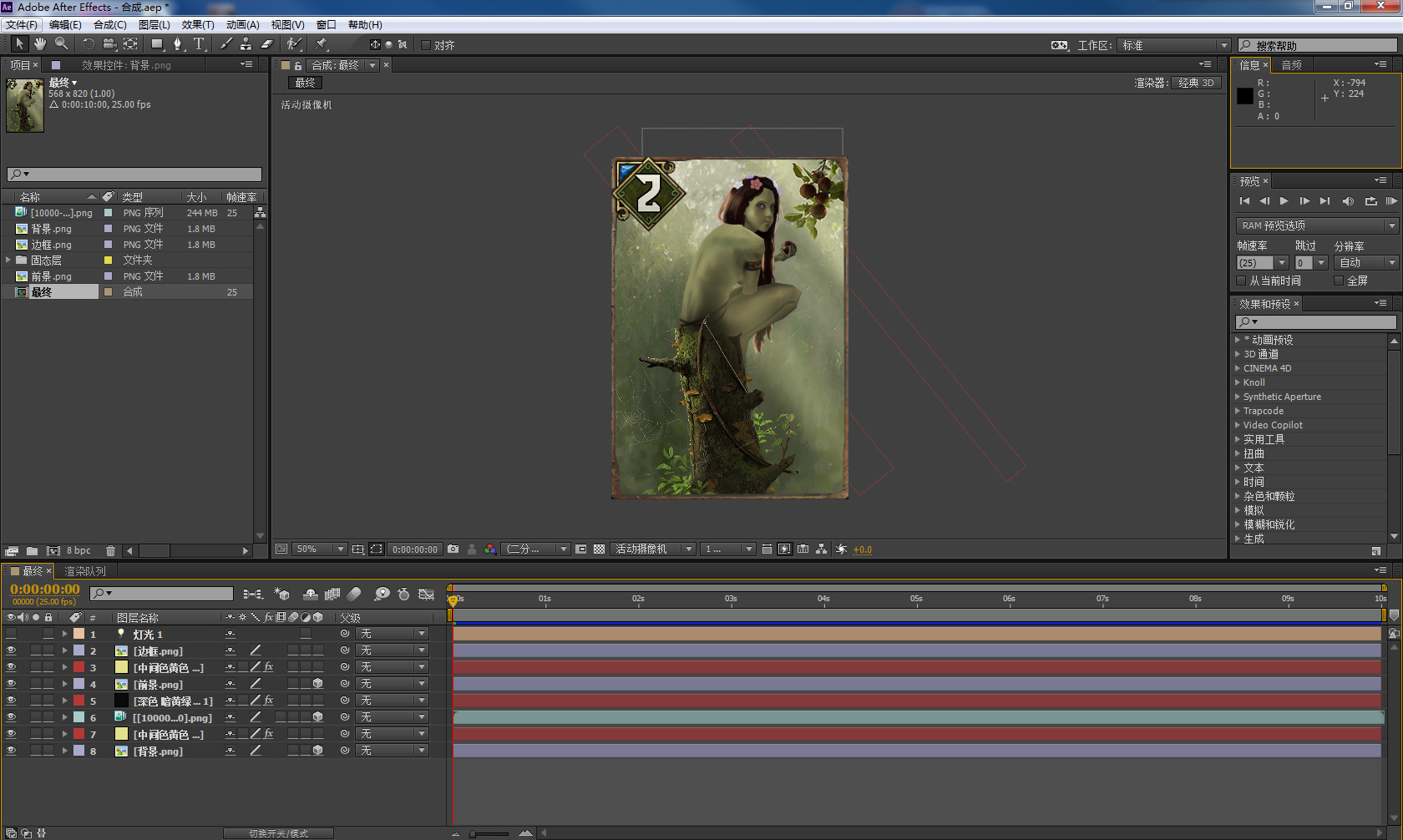The height and width of the screenshot is (840, 1403).
Task: Enable the 对齐 snapping checkbox
Action: [x=426, y=45]
